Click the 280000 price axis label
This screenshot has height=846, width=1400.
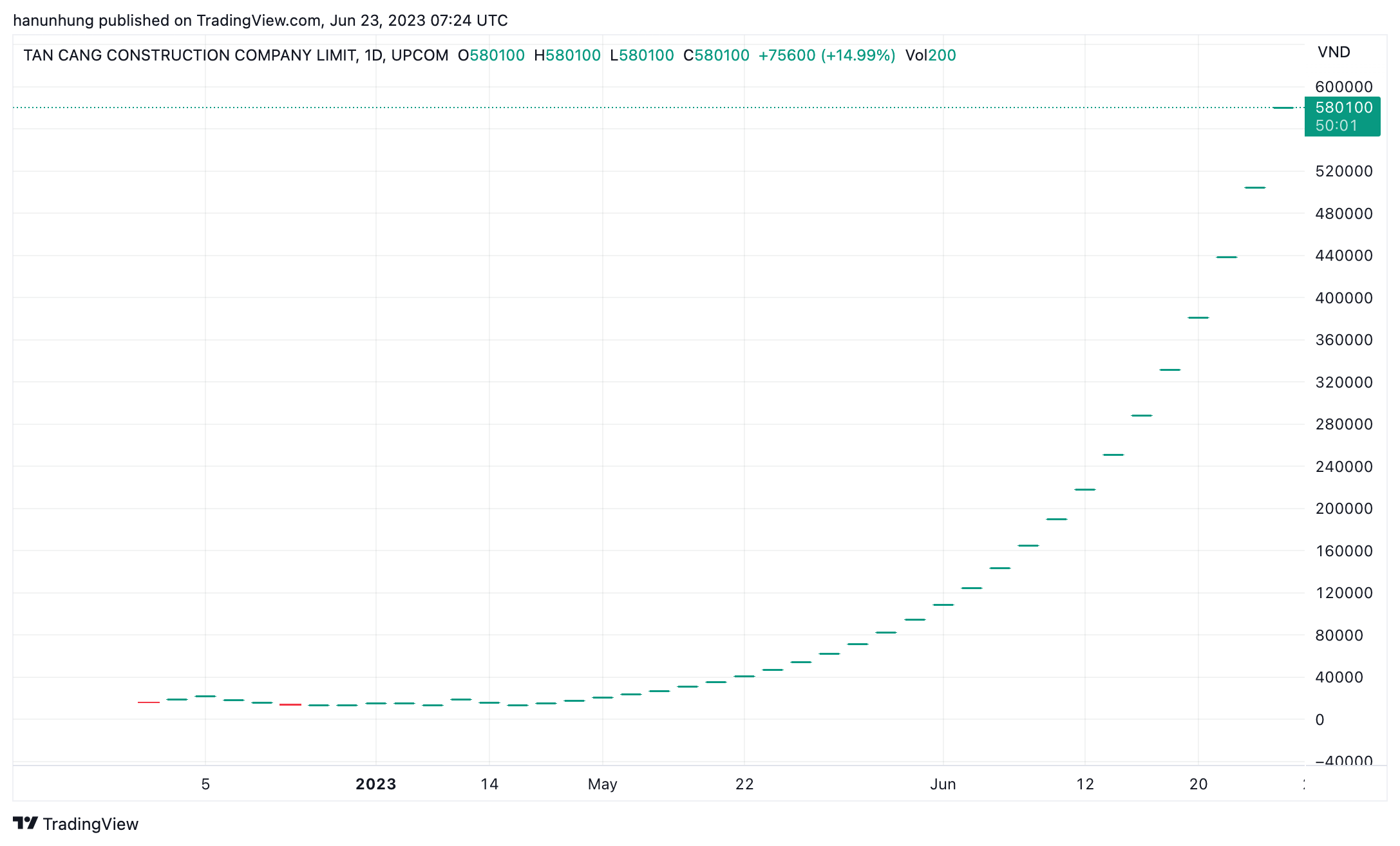(x=1344, y=424)
